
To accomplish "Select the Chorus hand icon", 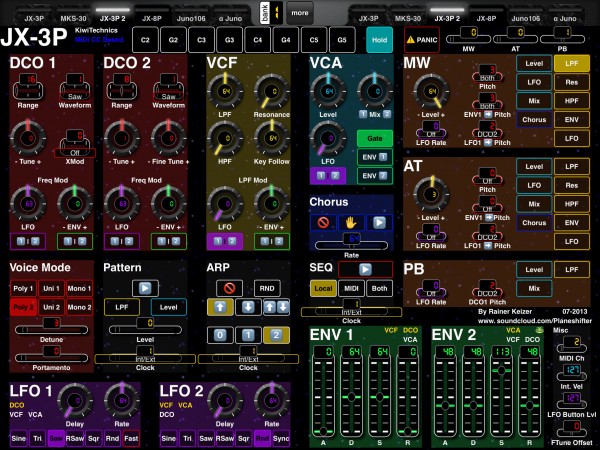I will [x=351, y=222].
